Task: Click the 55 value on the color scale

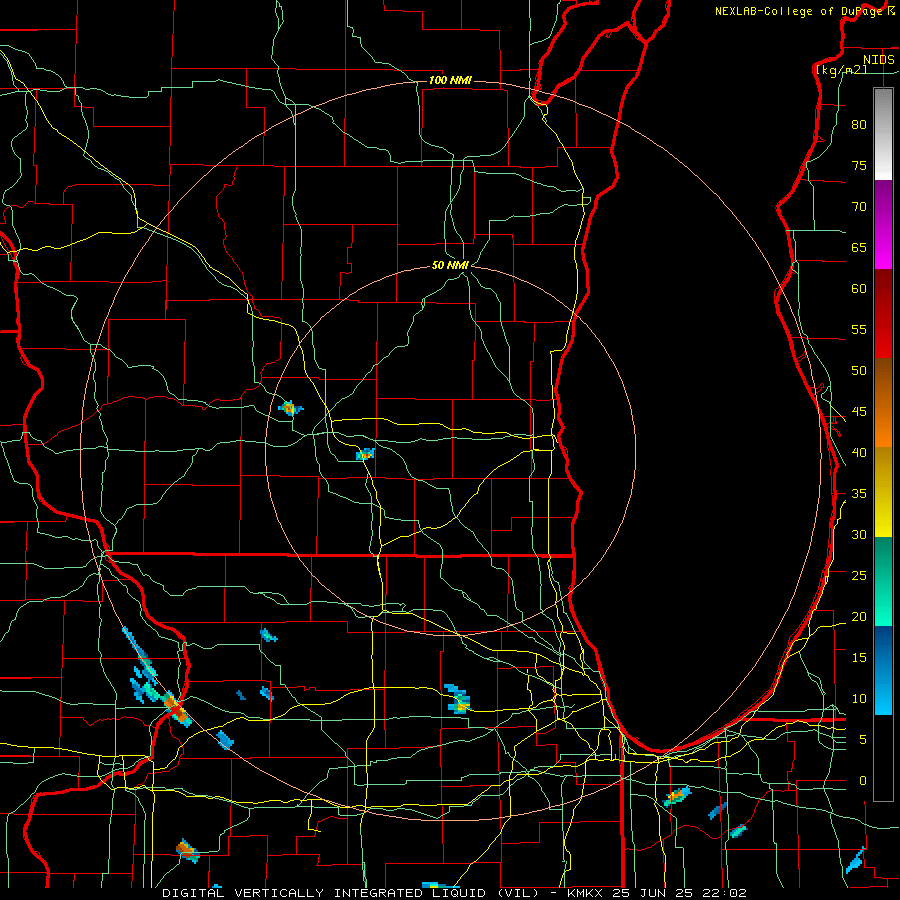Action: (x=859, y=330)
